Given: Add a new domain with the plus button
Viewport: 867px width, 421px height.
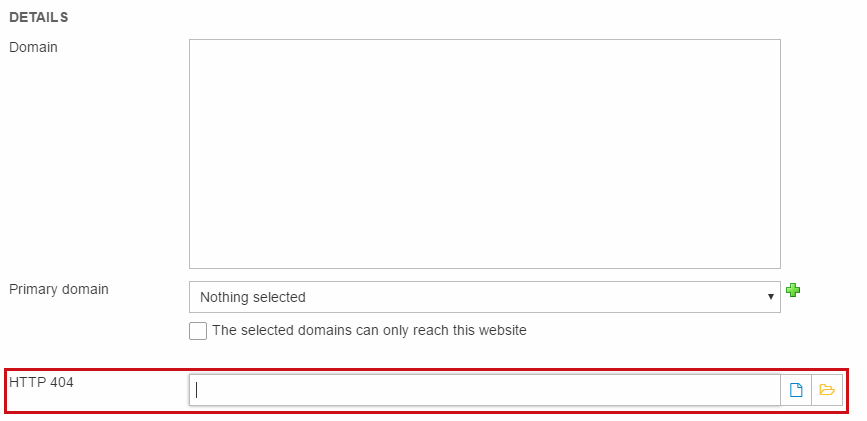Looking at the screenshot, I should [x=793, y=291].
